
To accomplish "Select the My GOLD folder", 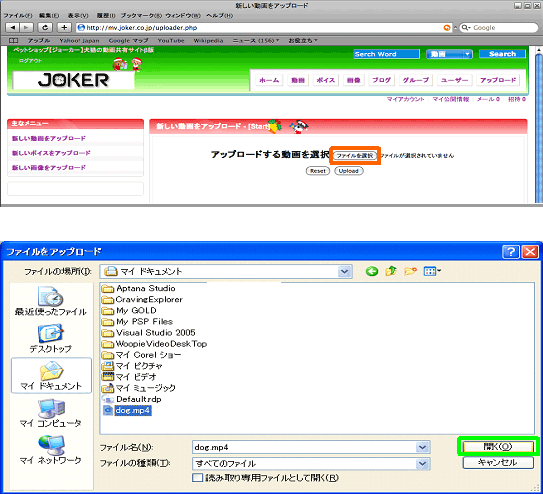I will point(130,311).
